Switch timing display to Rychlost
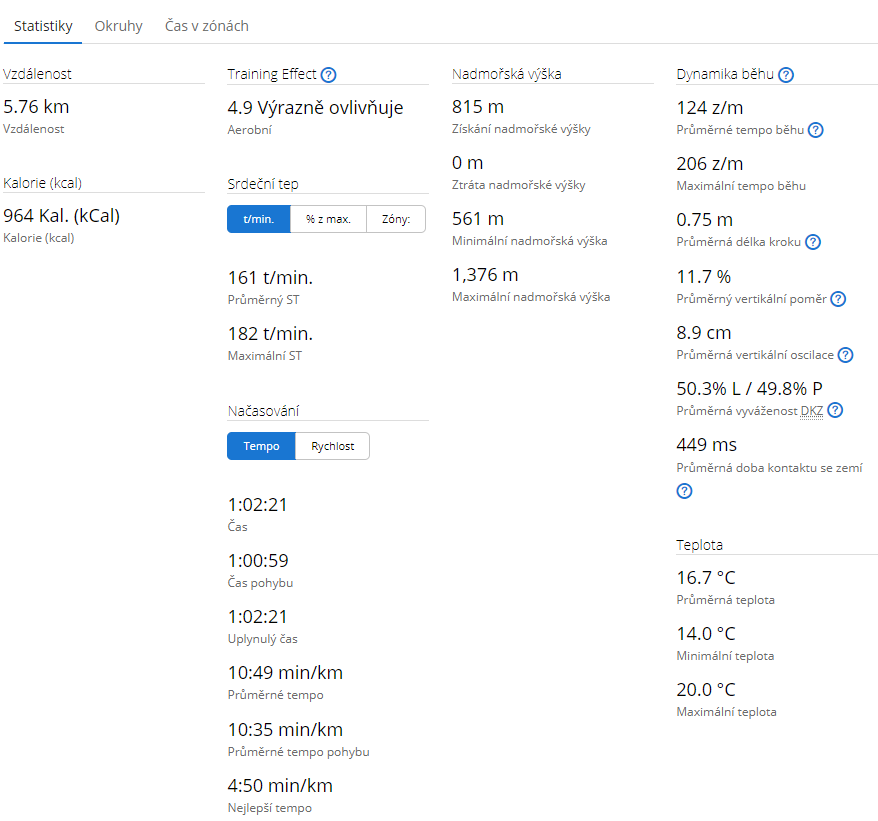 (332, 446)
